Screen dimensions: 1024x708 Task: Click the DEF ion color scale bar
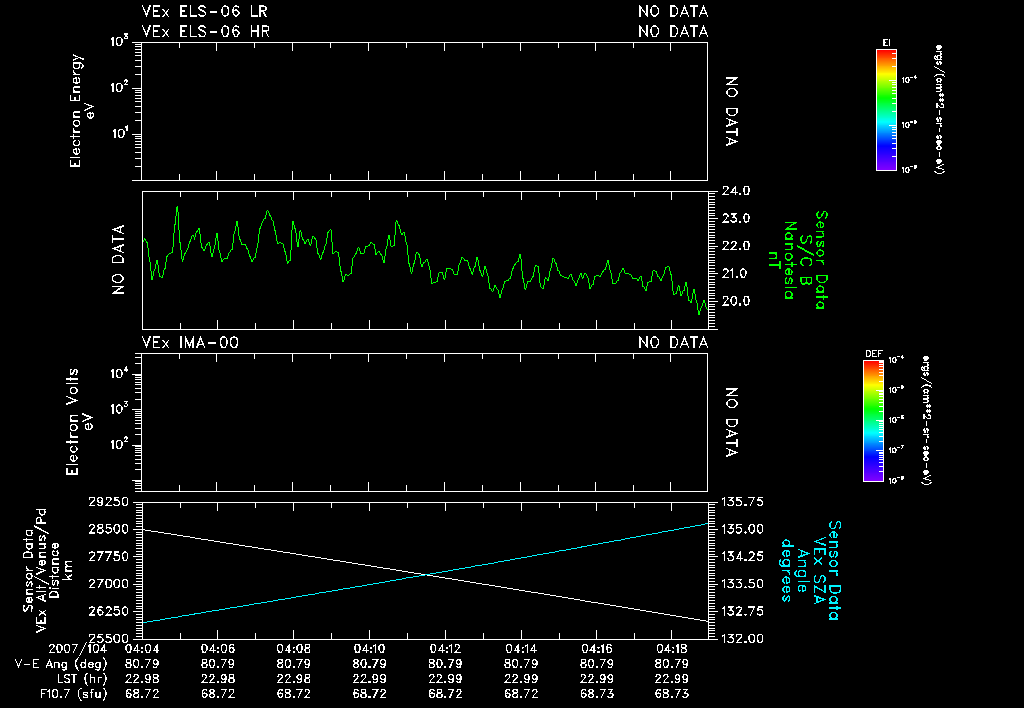tap(873, 421)
